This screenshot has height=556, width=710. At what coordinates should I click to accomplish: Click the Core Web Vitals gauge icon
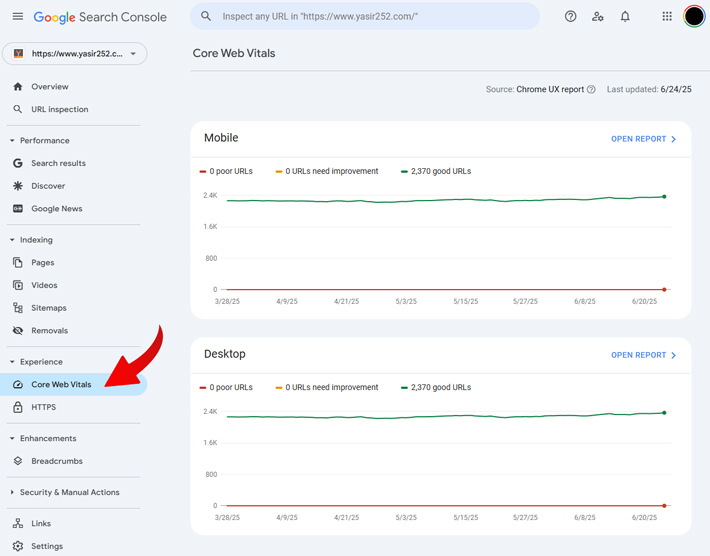tap(18, 384)
